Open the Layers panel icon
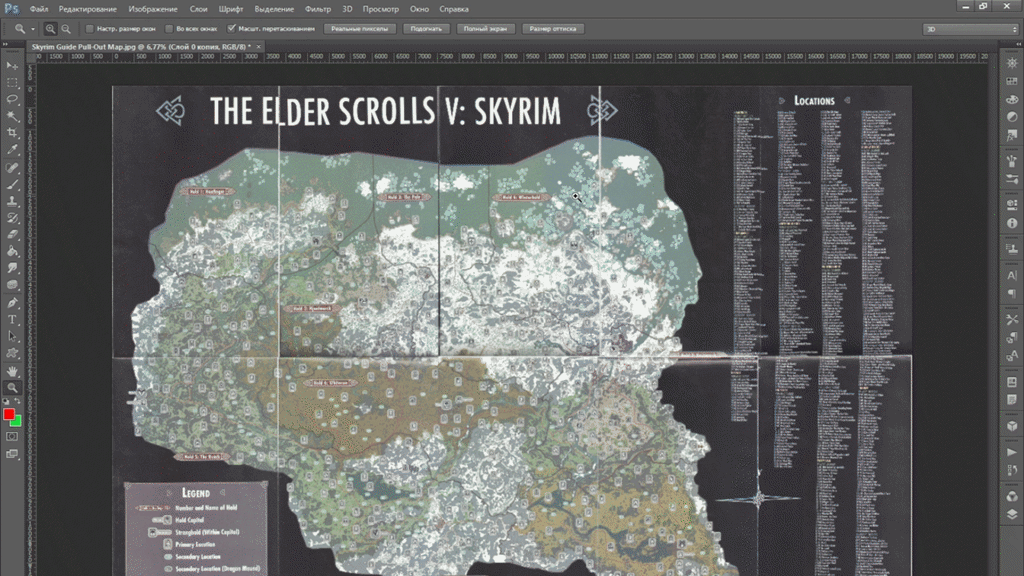 [x=1012, y=514]
